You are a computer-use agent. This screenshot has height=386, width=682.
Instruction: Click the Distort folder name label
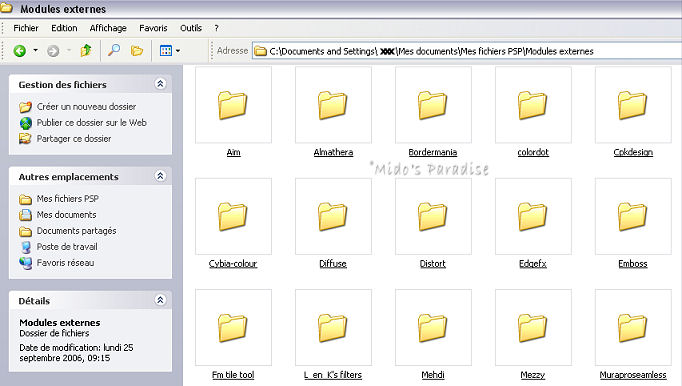click(433, 264)
